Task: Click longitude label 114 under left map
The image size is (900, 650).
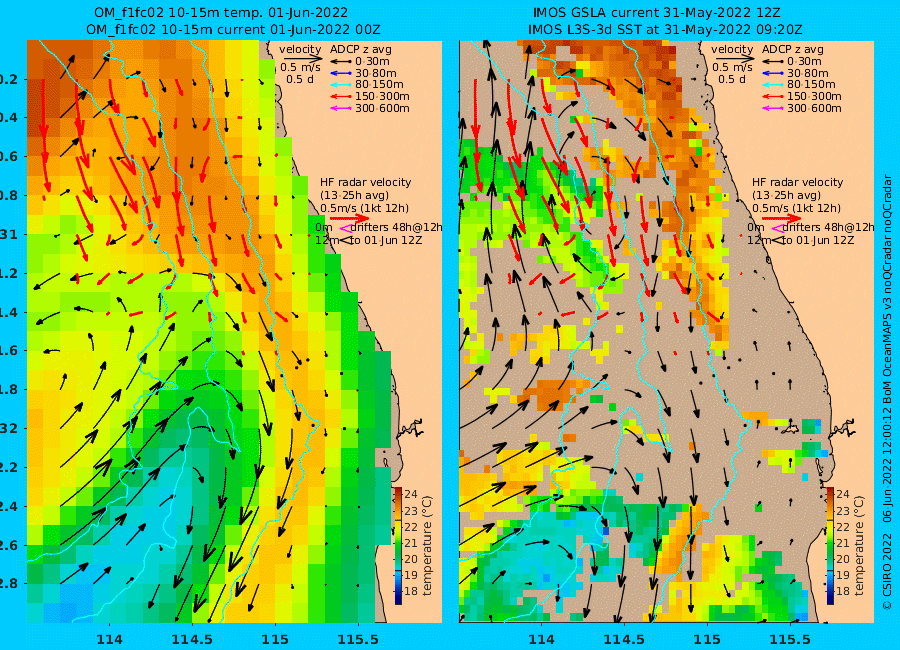Action: 109,639
